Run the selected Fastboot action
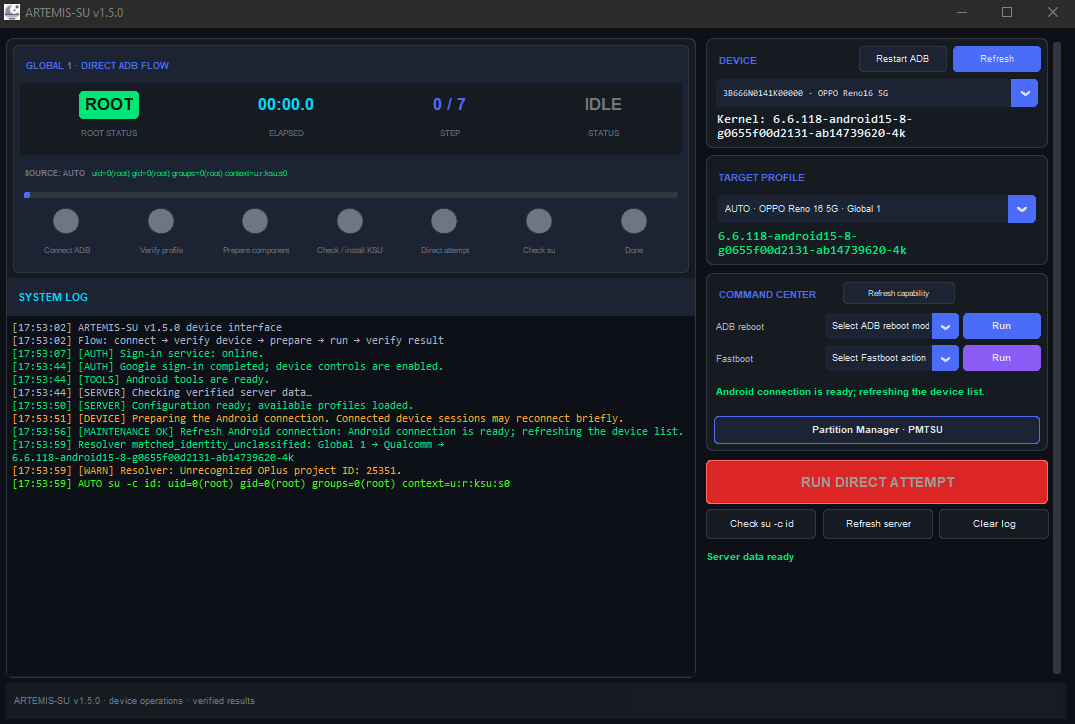This screenshot has height=724, width=1075. tap(1002, 358)
